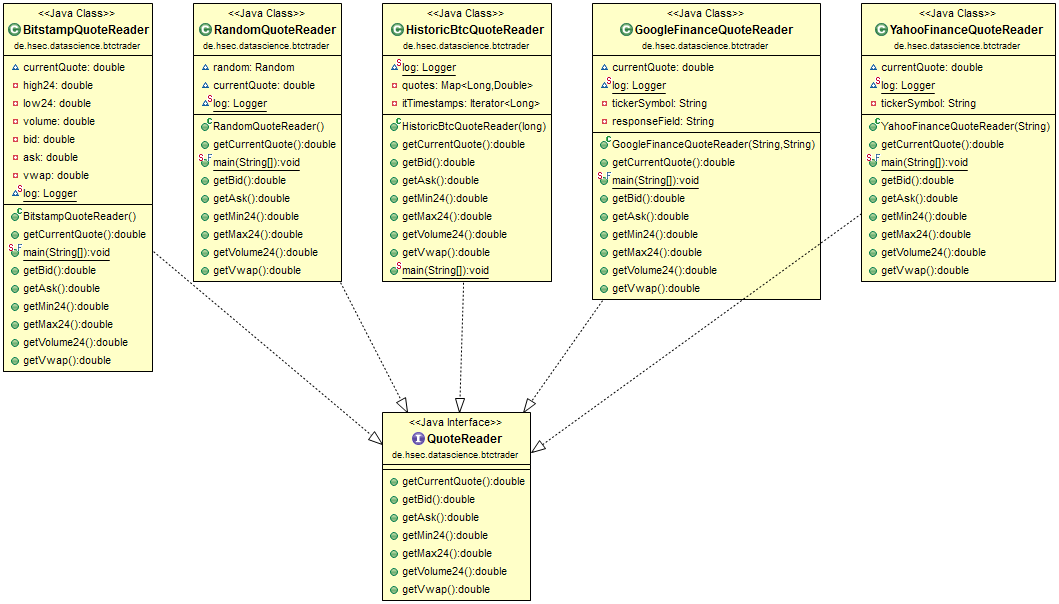Click getAsk():double in BitstampQuoteReader
The image size is (1059, 604).
tap(61, 288)
